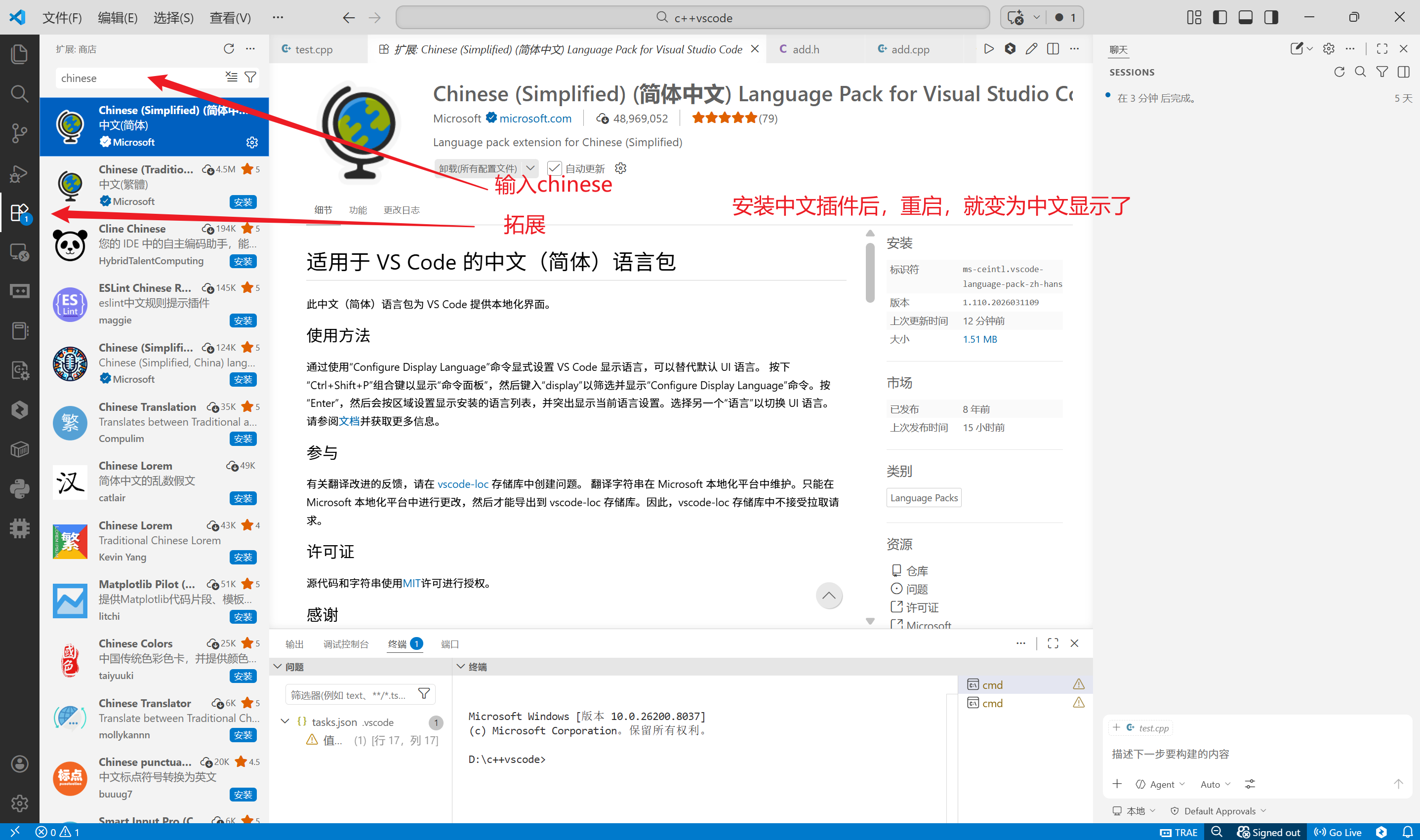Switch to the Debug Console panel tab
Image resolution: width=1420 pixels, height=840 pixels.
pos(346,644)
